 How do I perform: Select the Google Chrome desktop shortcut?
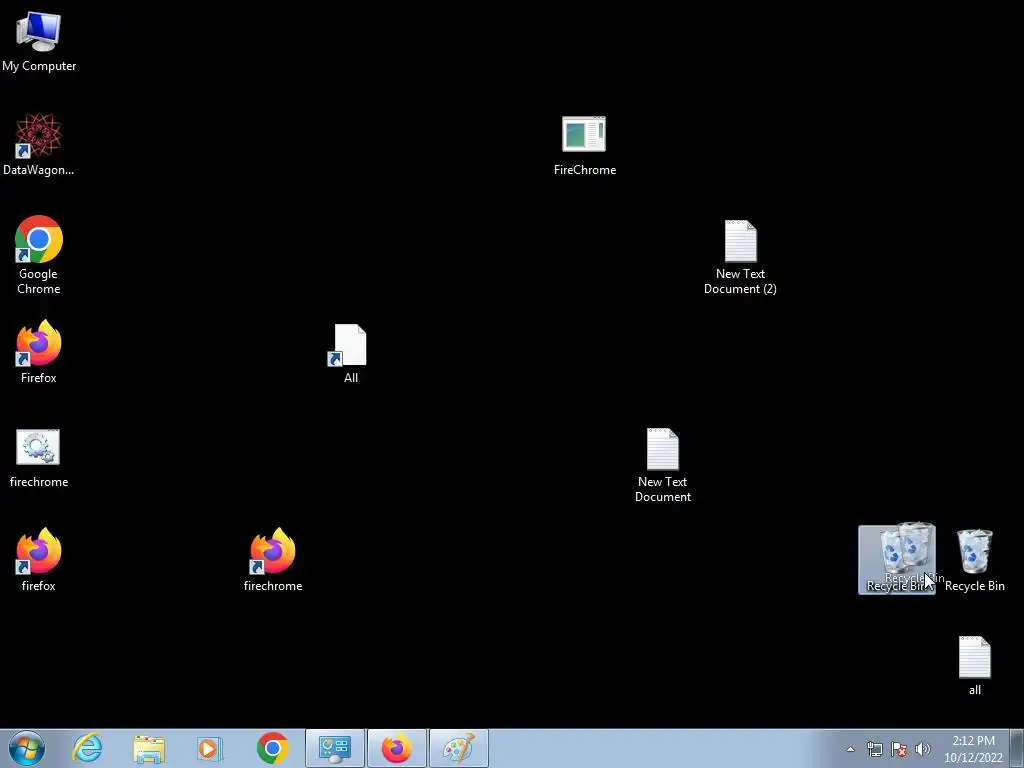click(39, 255)
